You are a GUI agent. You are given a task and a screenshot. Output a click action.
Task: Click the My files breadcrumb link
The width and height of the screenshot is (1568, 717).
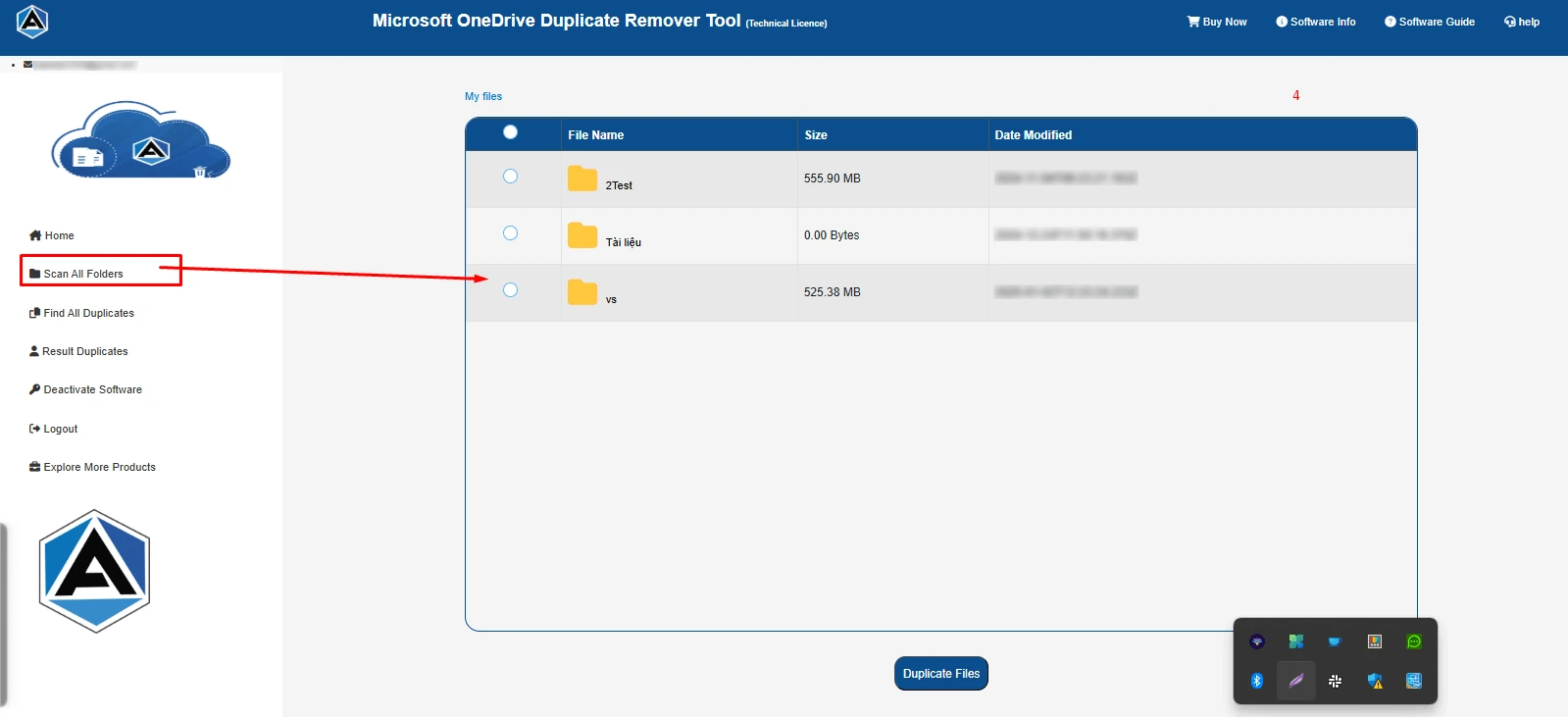pyautogui.click(x=483, y=96)
